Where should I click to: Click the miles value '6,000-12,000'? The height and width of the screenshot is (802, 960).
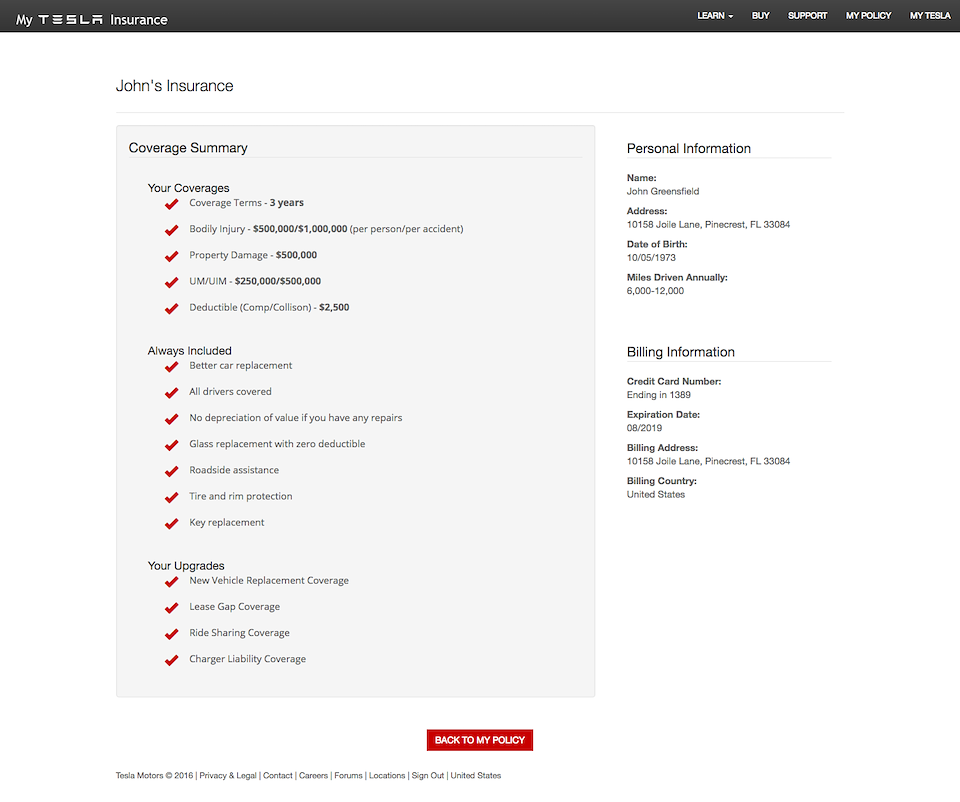655,291
